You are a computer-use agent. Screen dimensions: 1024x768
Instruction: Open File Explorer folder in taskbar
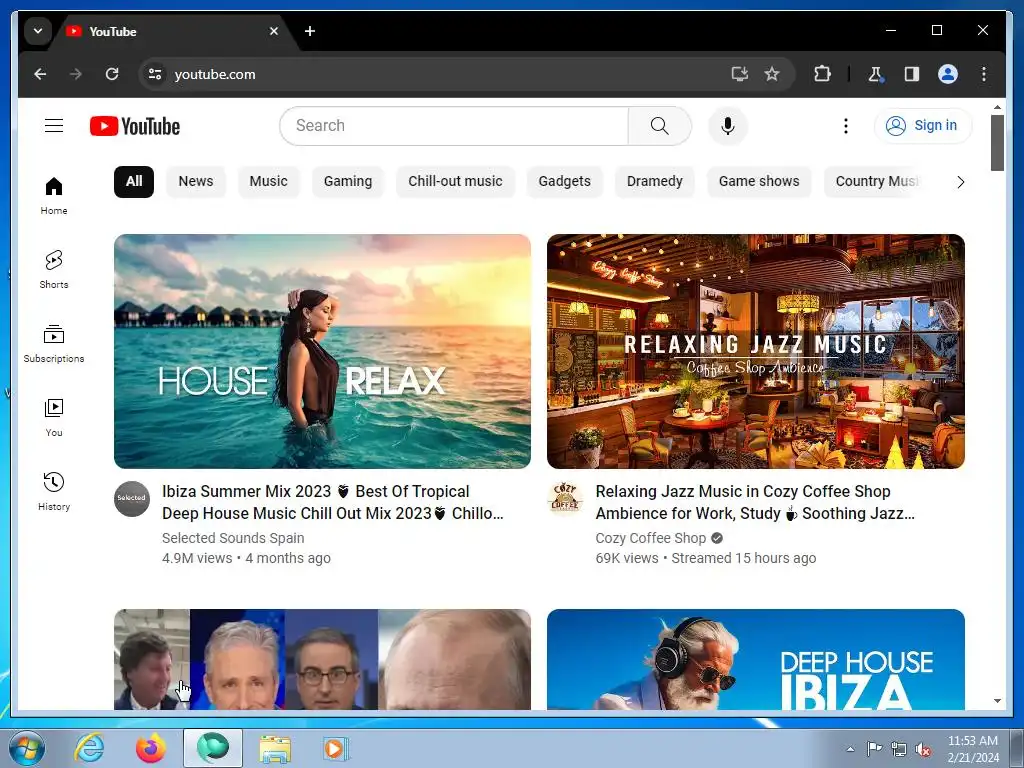[275, 748]
